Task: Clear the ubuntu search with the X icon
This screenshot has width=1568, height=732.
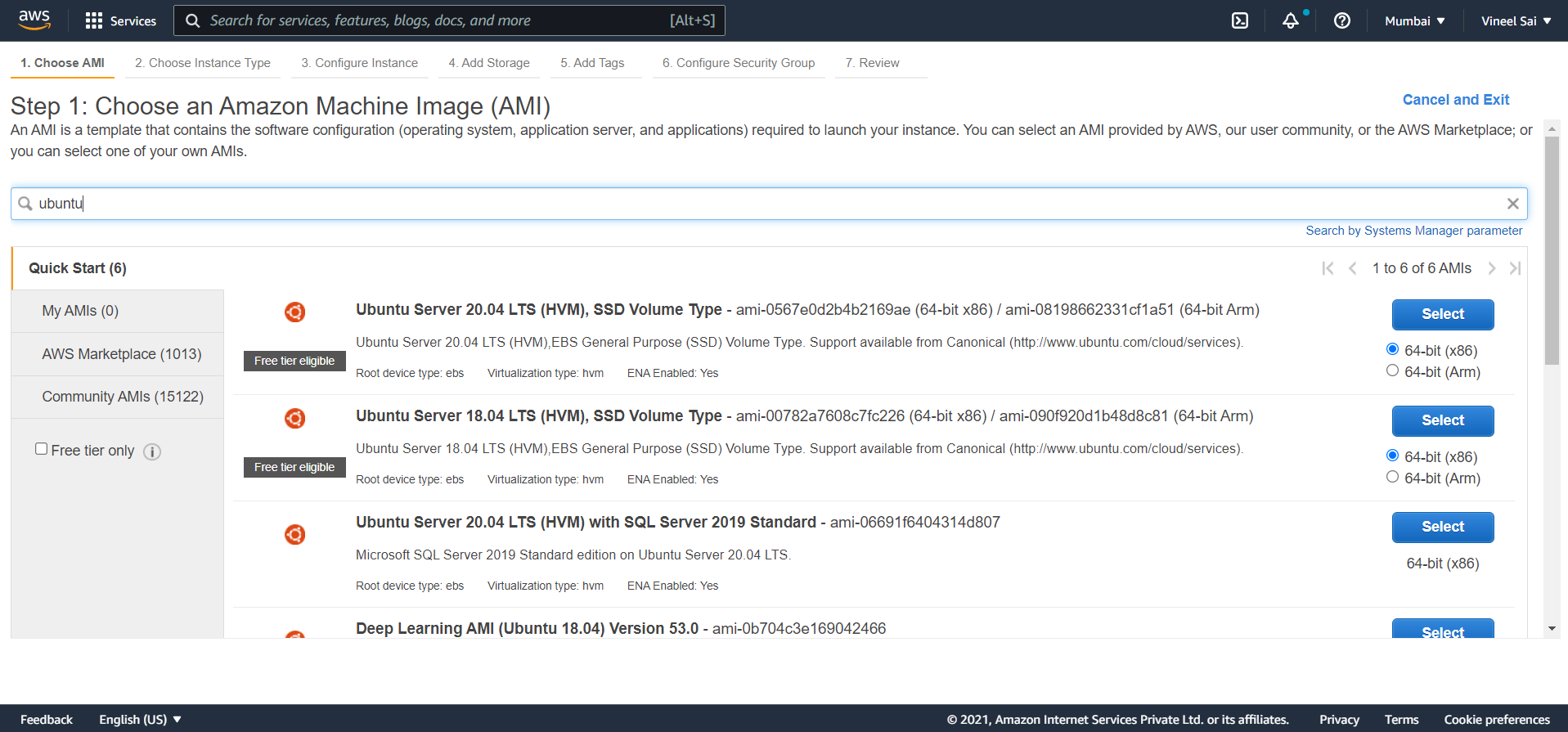Action: pyautogui.click(x=1512, y=204)
